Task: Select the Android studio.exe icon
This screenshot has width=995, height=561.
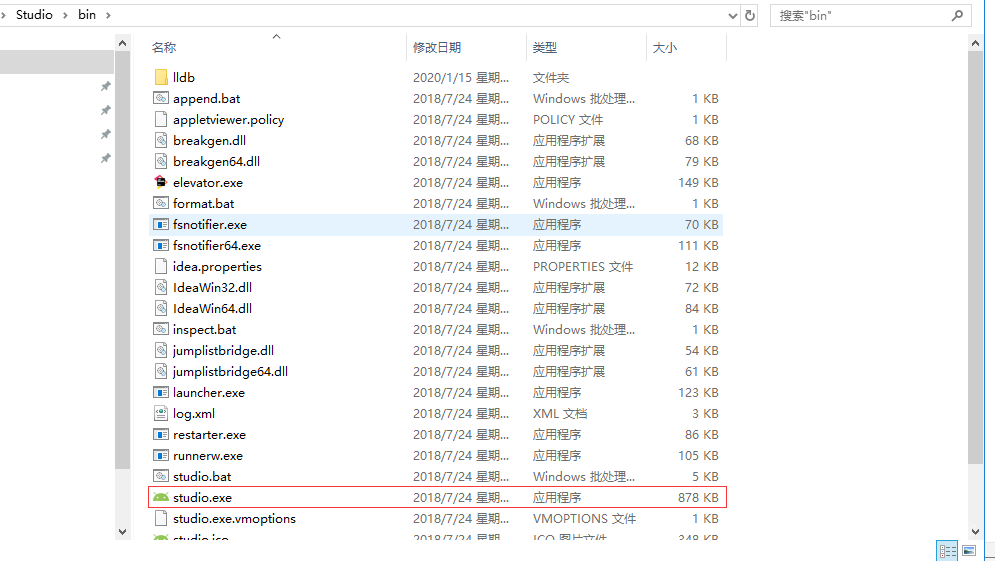Action: click(161, 498)
